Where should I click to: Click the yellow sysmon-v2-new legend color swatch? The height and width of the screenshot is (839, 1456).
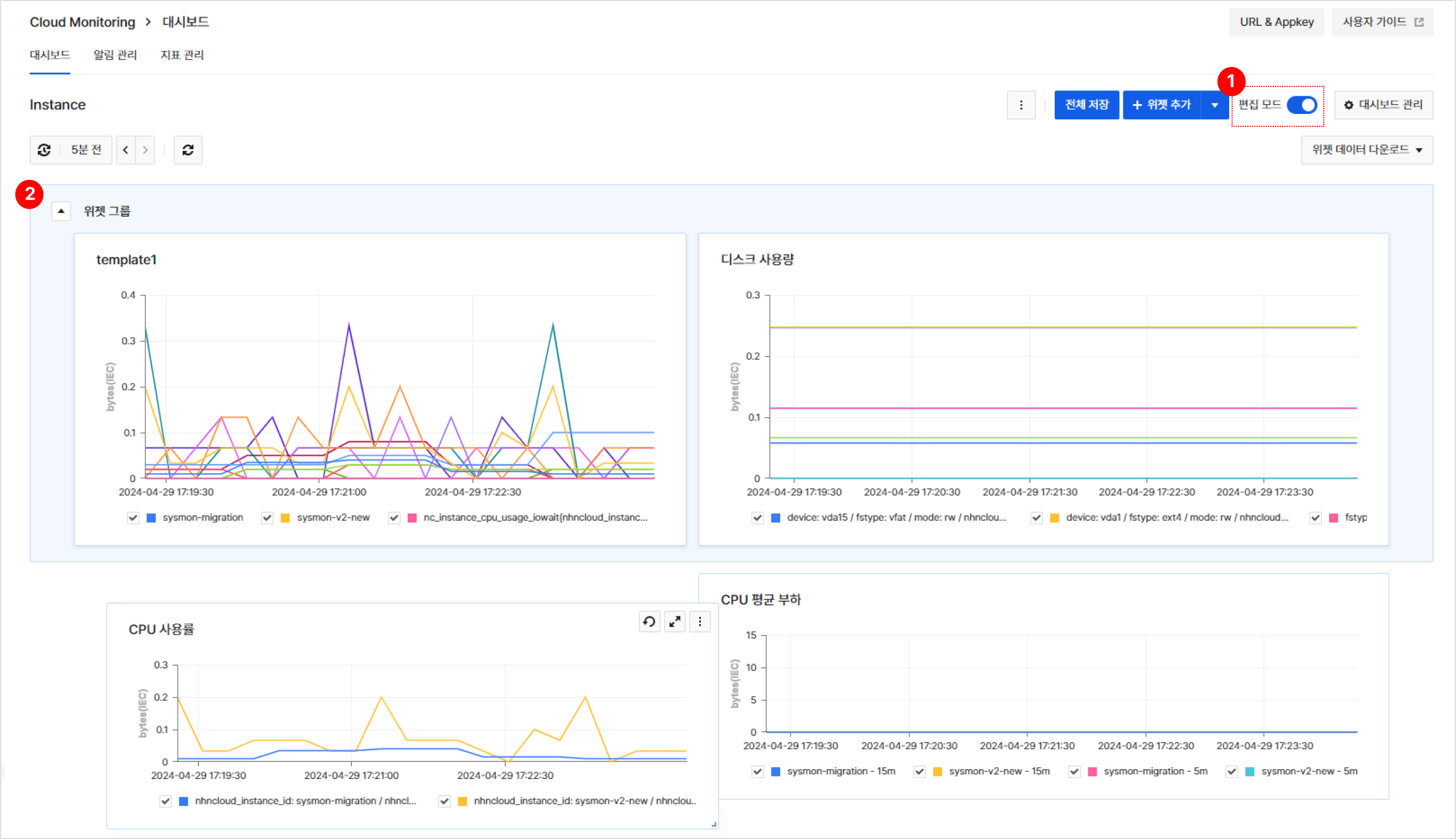[x=286, y=518]
